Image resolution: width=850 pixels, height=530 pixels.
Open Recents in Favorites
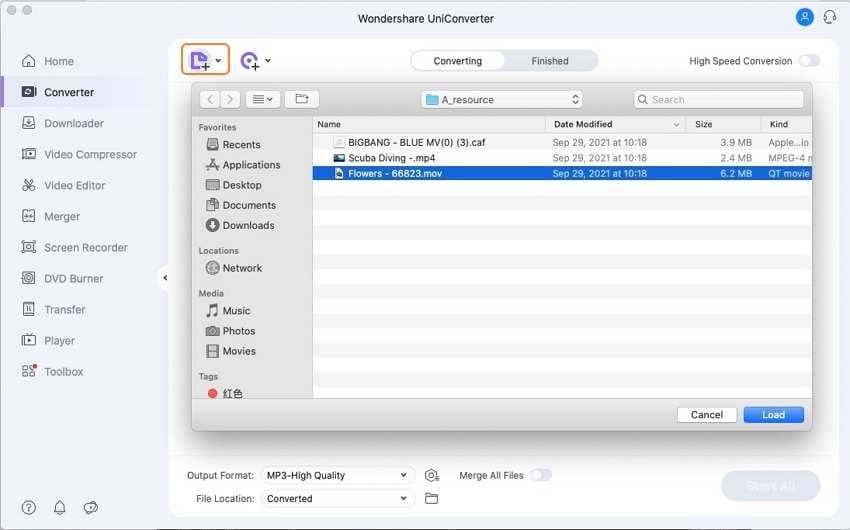(x=234, y=145)
